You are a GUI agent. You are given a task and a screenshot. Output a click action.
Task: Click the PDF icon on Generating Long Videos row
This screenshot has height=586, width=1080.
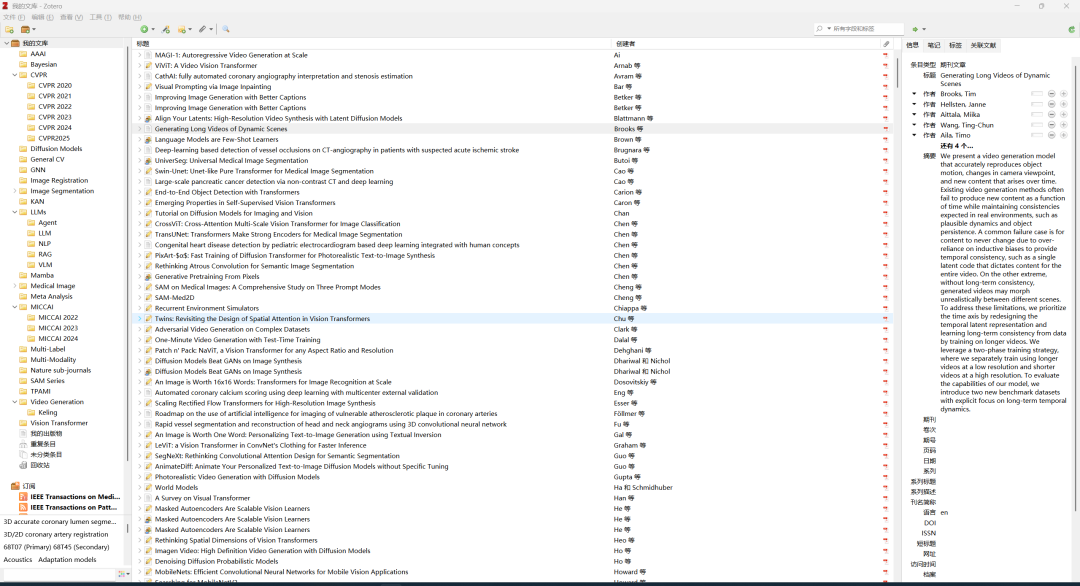(x=885, y=129)
